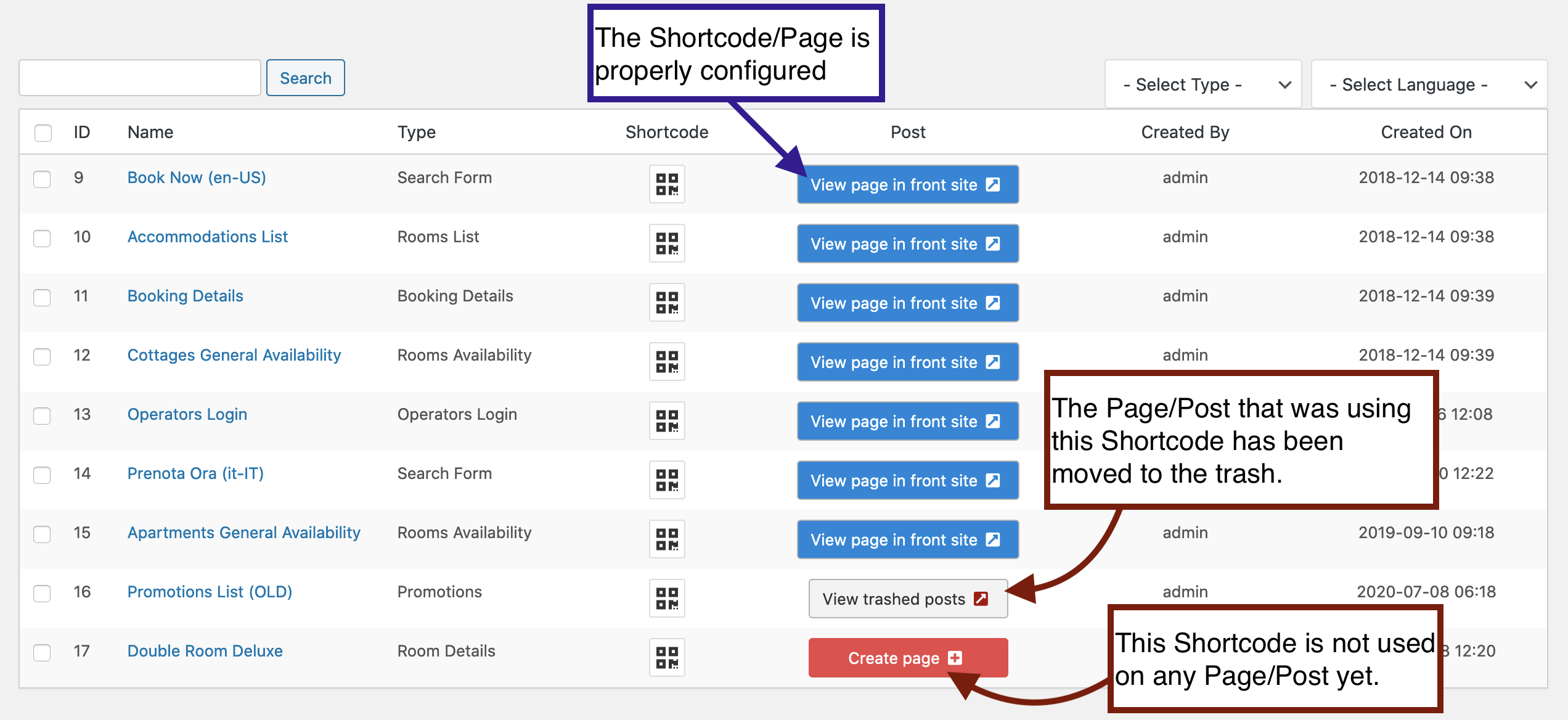Open the Apartments General Availability link
Image resolution: width=1568 pixels, height=720 pixels.
(243, 533)
